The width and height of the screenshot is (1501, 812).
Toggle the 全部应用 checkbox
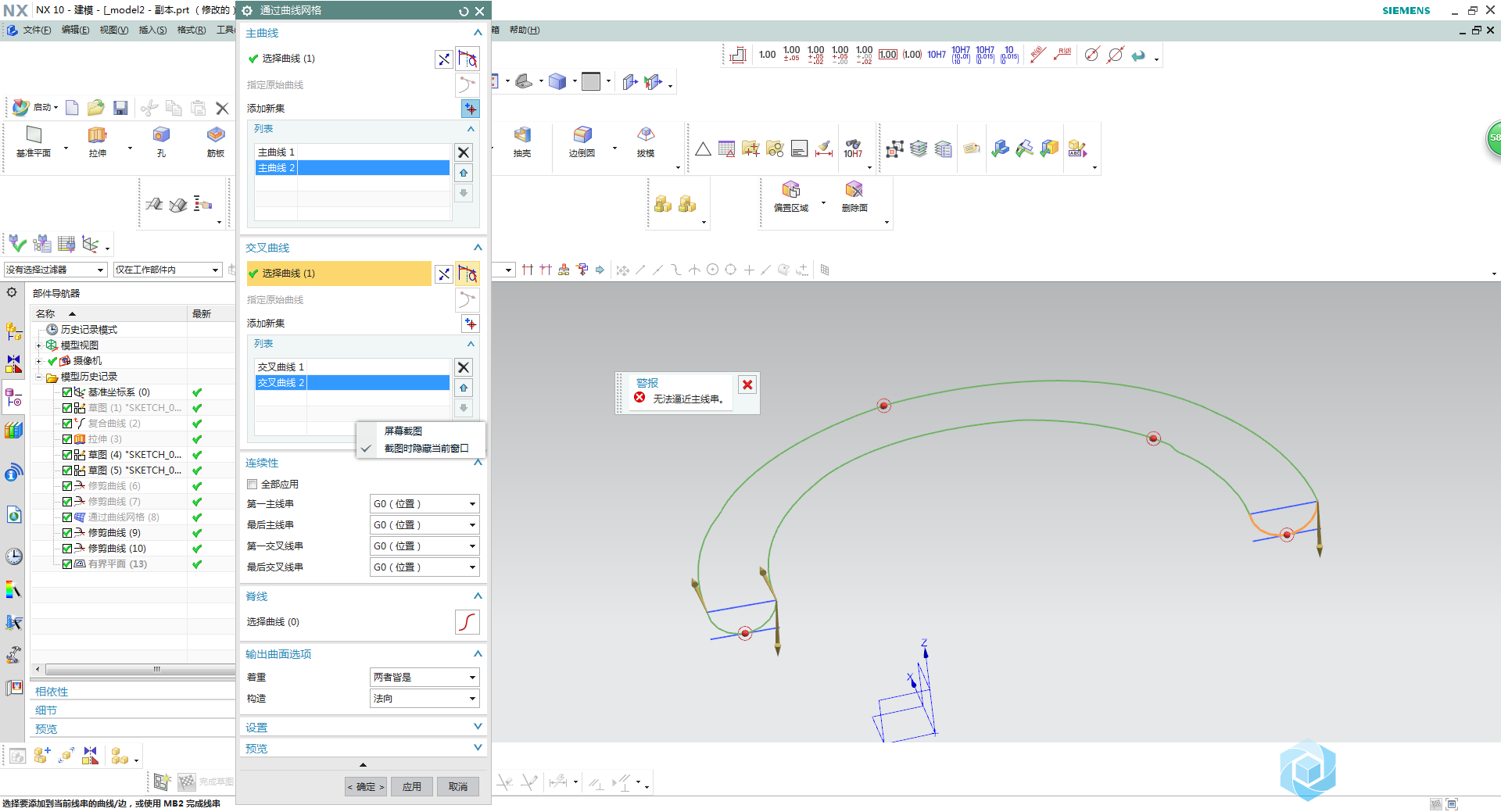[252, 485]
